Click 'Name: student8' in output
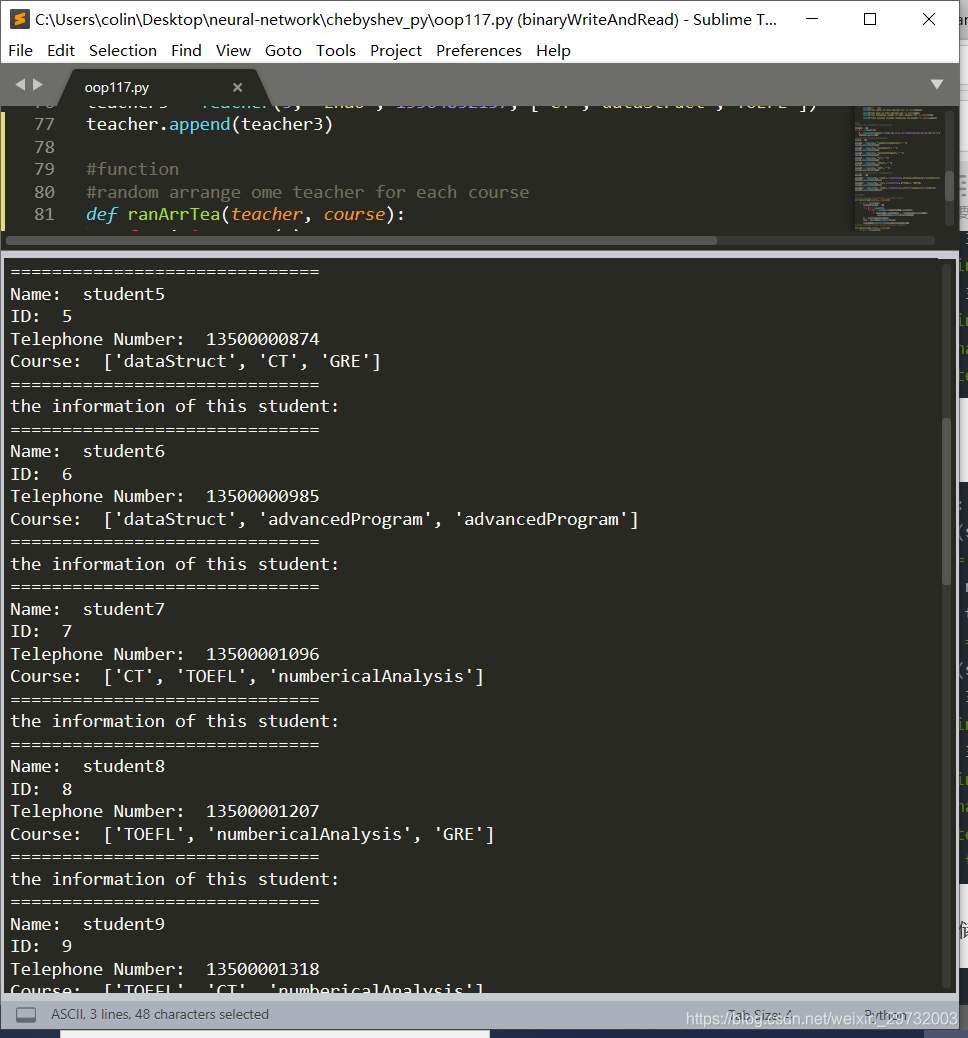The height and width of the screenshot is (1038, 968). click(87, 767)
